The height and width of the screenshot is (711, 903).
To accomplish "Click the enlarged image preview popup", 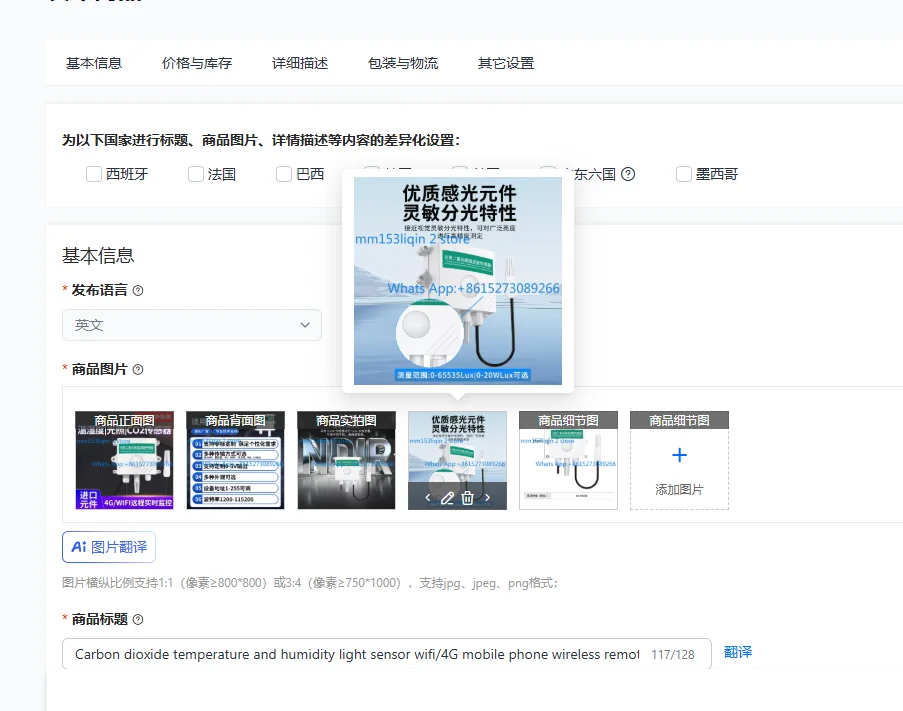I will [458, 281].
